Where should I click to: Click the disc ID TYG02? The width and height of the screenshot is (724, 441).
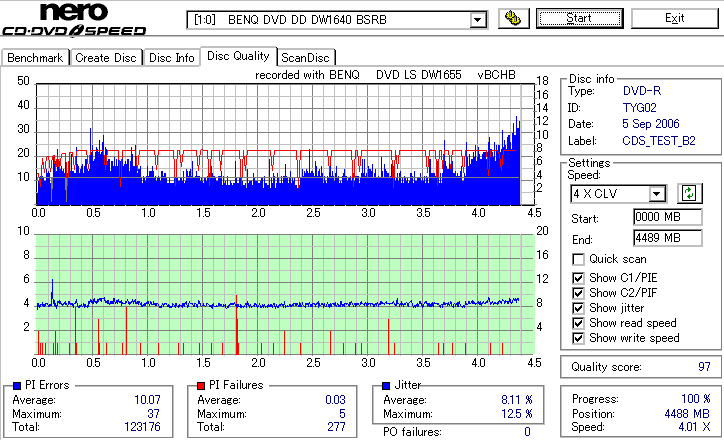coord(640,108)
